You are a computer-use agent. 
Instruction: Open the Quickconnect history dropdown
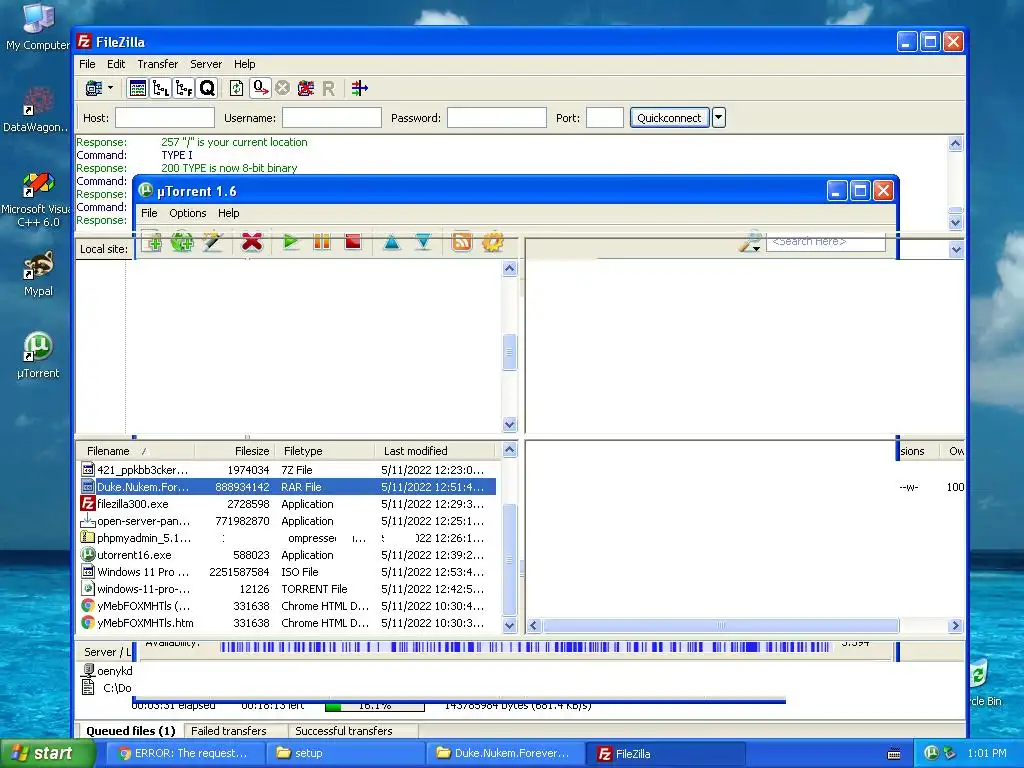coord(718,118)
